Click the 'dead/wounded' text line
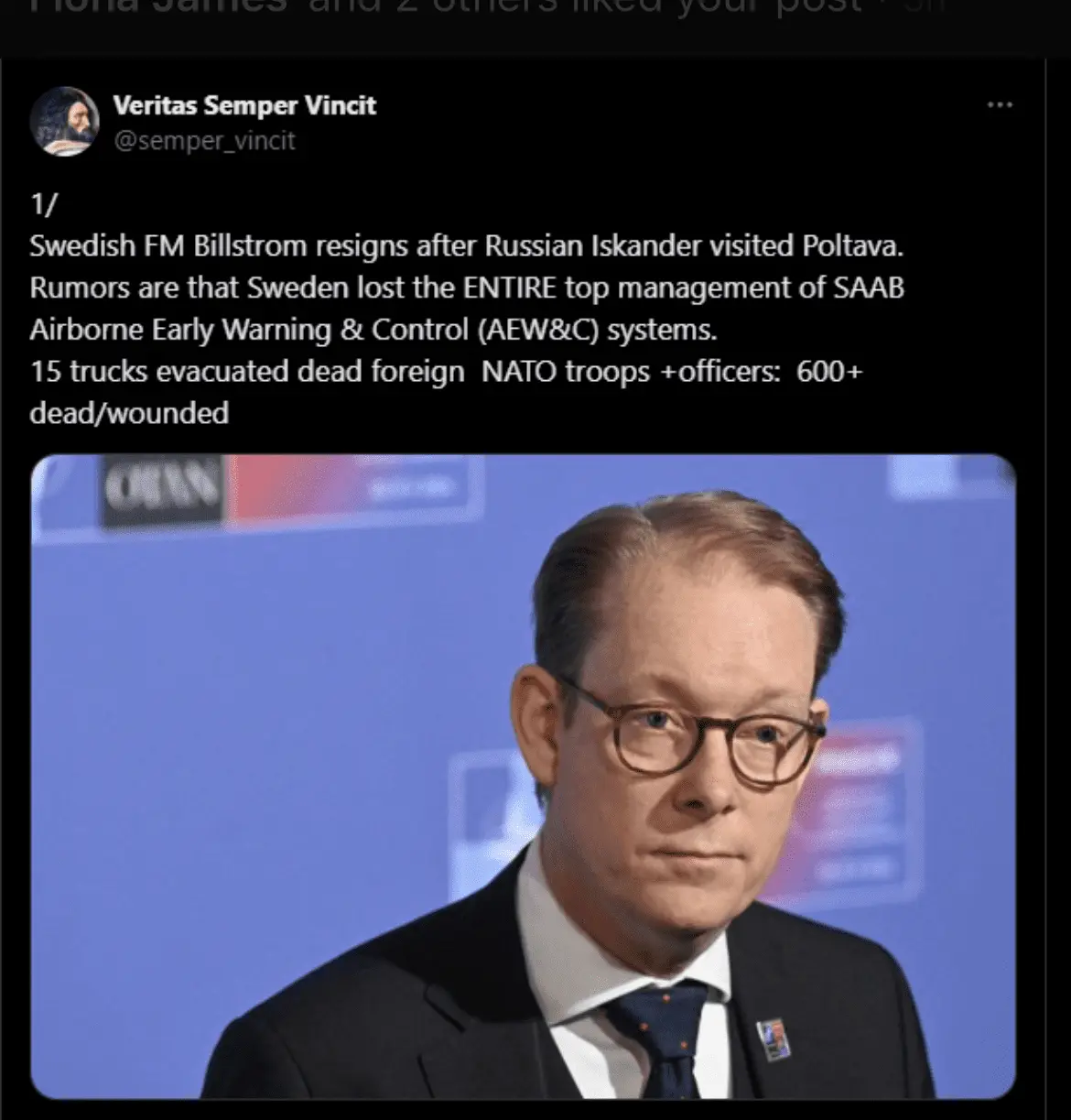Image resolution: width=1071 pixels, height=1120 pixels. tap(129, 414)
